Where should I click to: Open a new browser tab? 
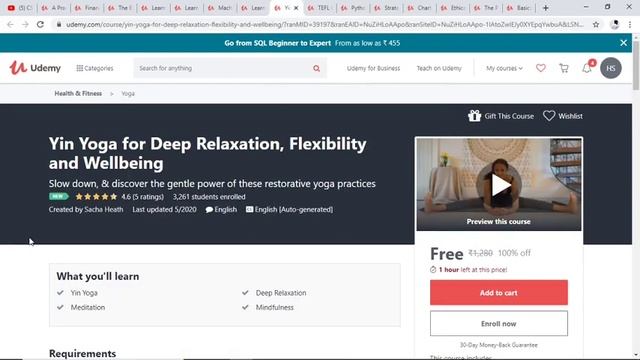[546, 8]
